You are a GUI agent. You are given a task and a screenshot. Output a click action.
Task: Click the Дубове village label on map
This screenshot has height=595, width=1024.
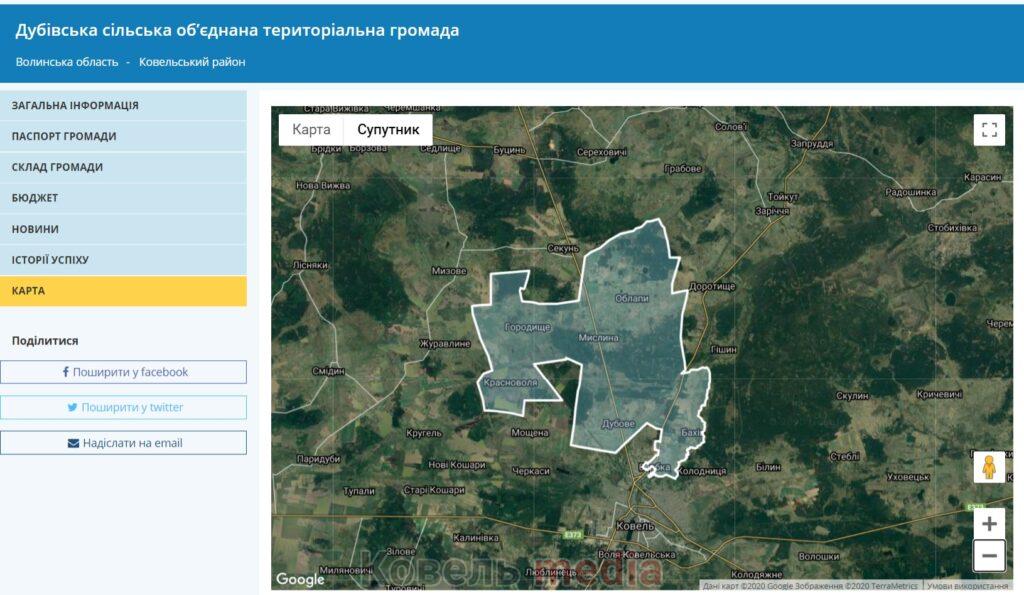point(618,423)
